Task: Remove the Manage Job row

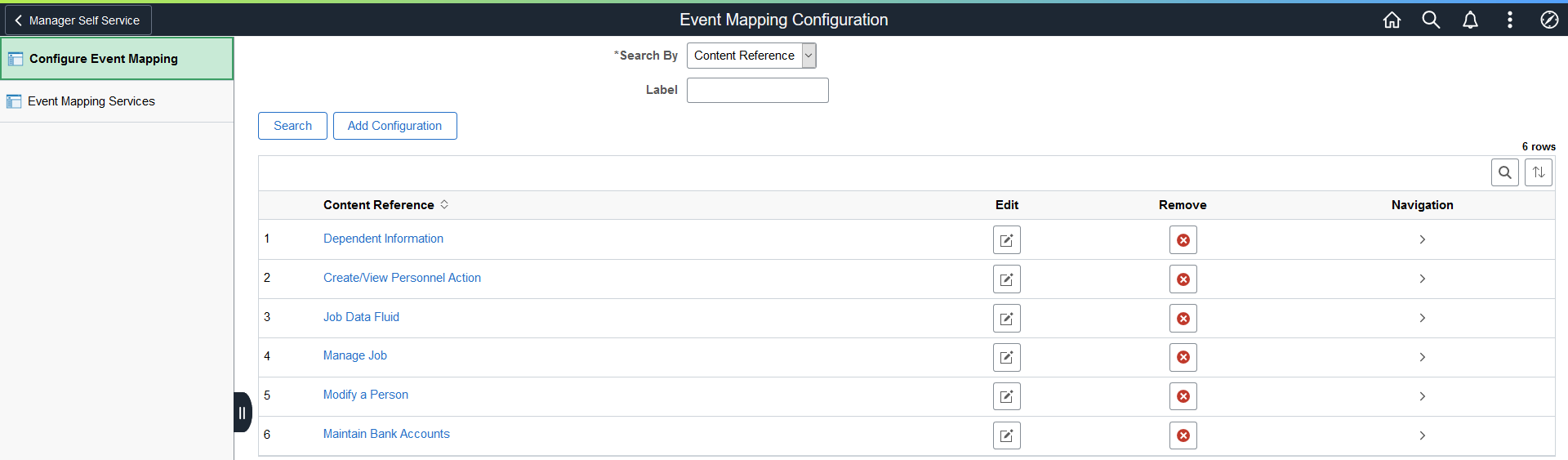Action: 1183,357
